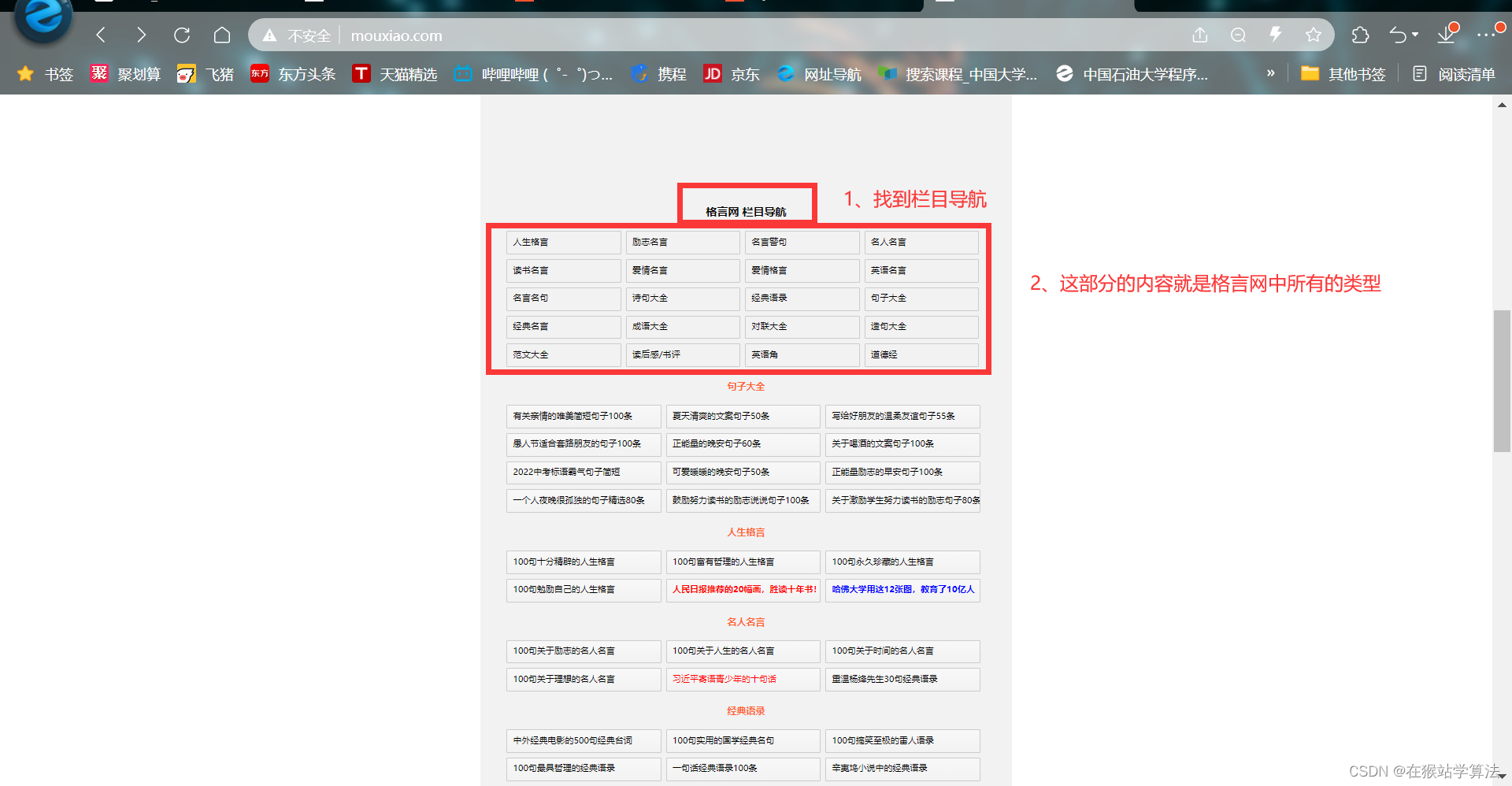Open the 句子大全 section heading
Image resolution: width=1512 pixels, height=786 pixels.
[x=746, y=386]
